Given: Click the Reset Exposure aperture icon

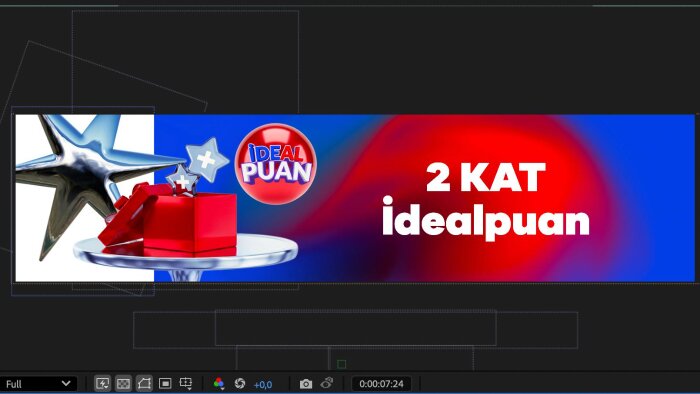Looking at the screenshot, I should [x=240, y=384].
